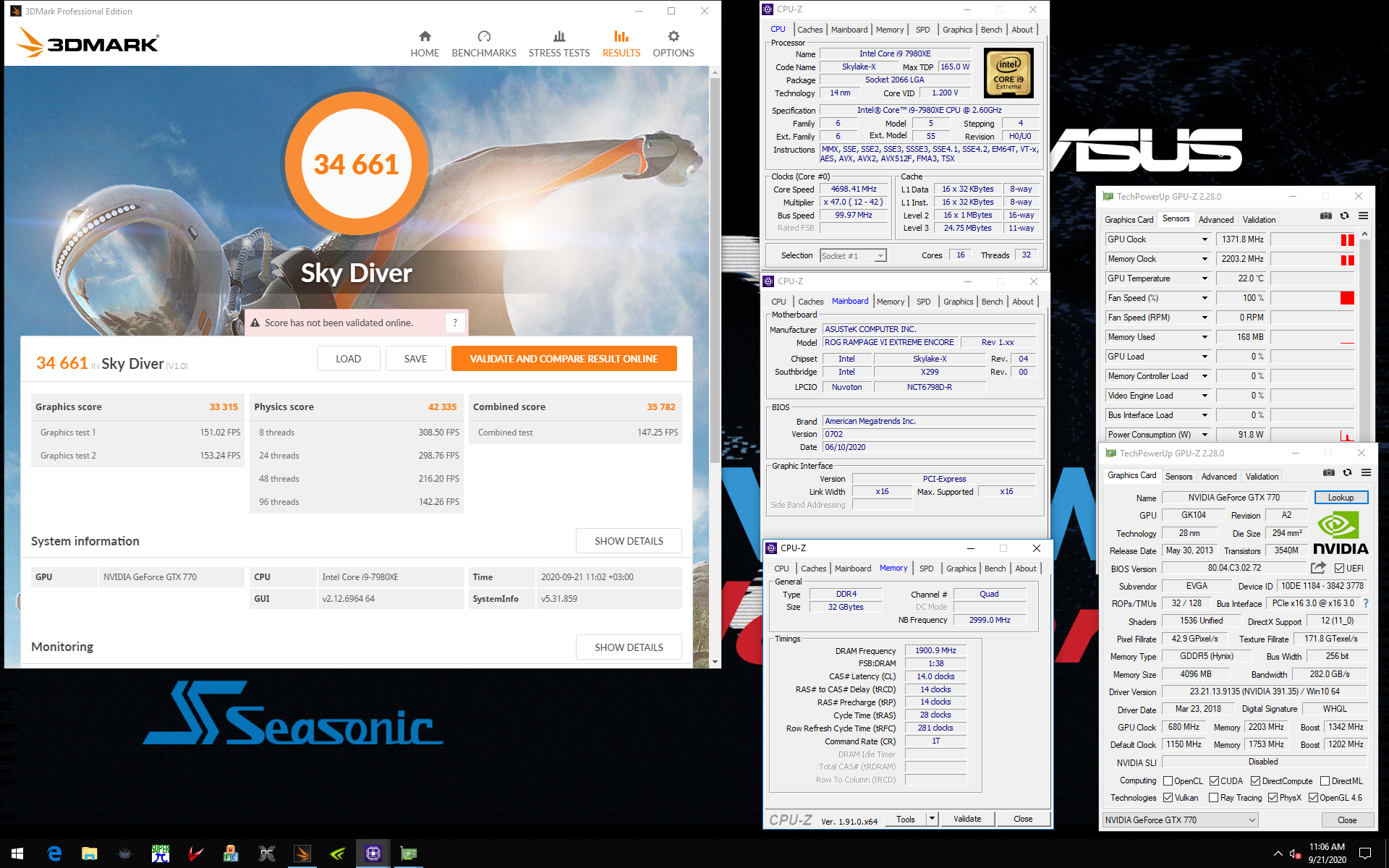Launch Microsoft Edge from taskbar

pyautogui.click(x=54, y=854)
